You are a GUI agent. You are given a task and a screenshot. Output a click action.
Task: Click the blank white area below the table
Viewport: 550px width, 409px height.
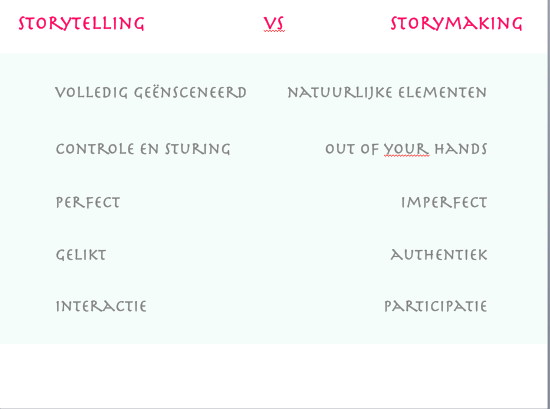click(x=274, y=375)
